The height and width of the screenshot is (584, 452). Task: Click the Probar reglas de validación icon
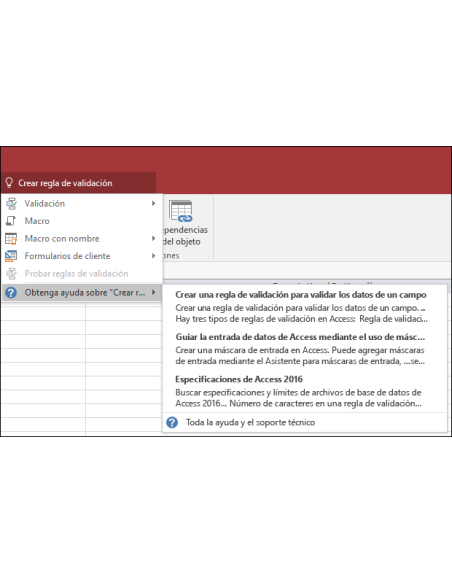coord(11,273)
